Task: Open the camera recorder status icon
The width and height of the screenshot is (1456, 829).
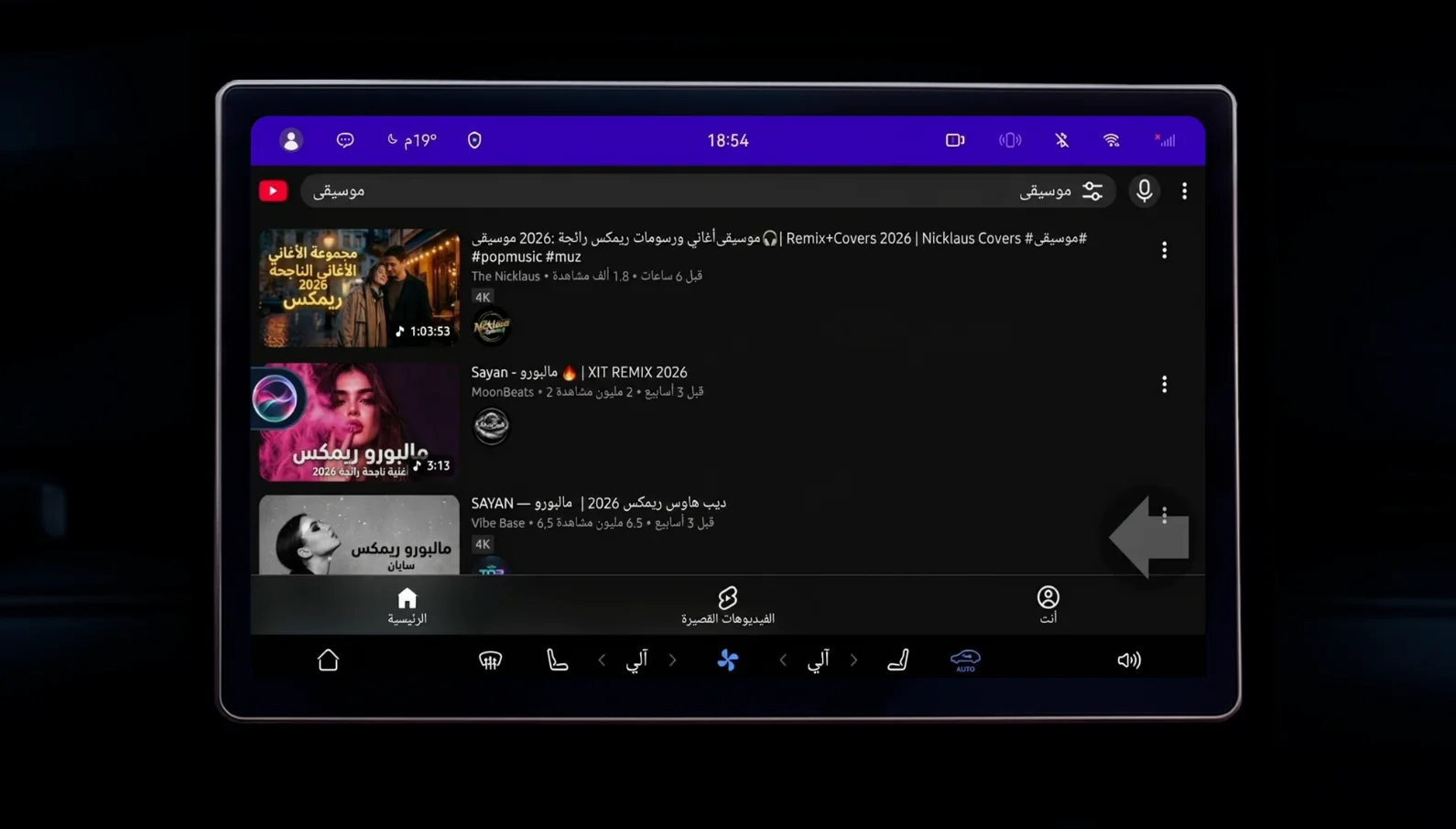Action: click(x=955, y=140)
